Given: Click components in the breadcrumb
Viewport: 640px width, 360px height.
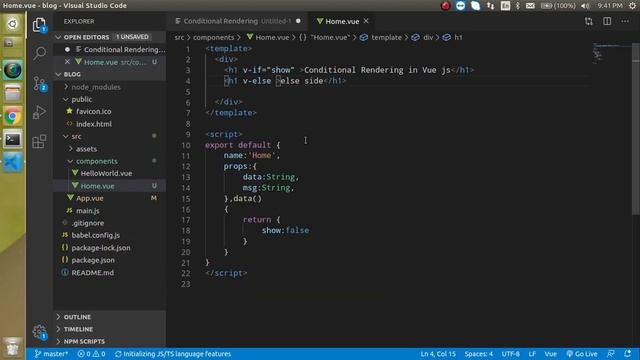Looking at the screenshot, I should (213, 37).
